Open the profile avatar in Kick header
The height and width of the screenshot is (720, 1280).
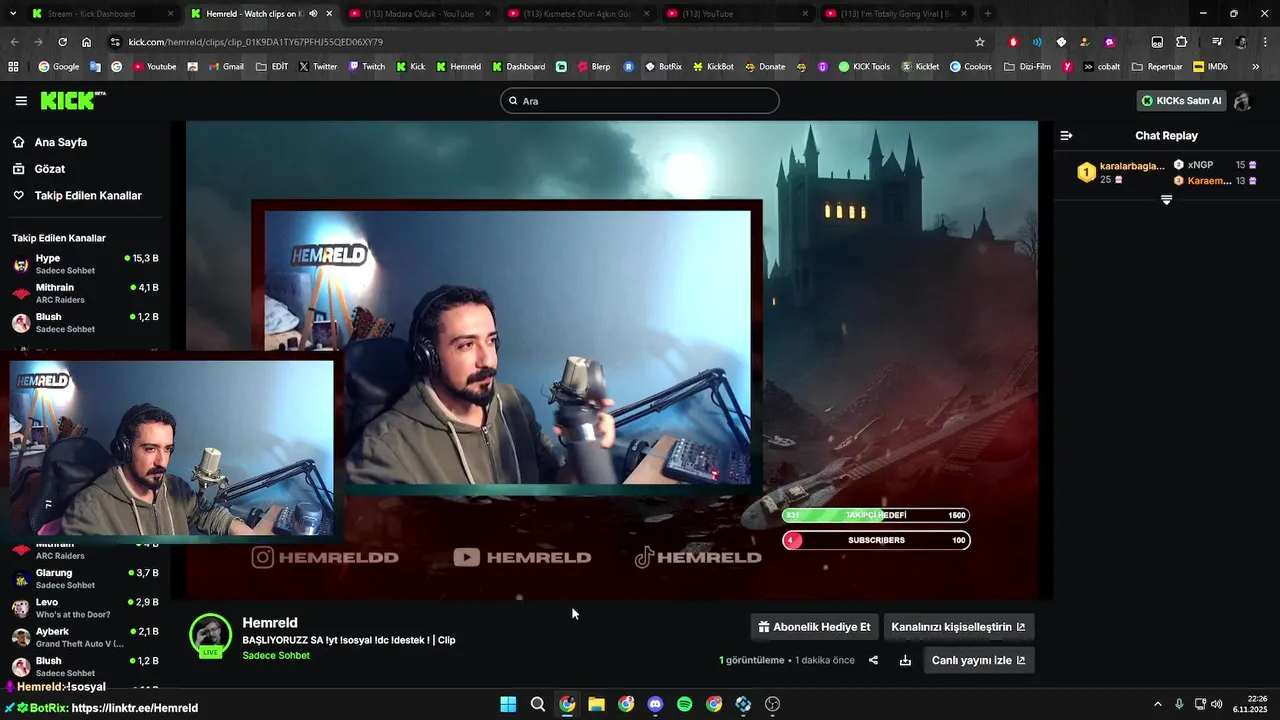(x=1242, y=101)
